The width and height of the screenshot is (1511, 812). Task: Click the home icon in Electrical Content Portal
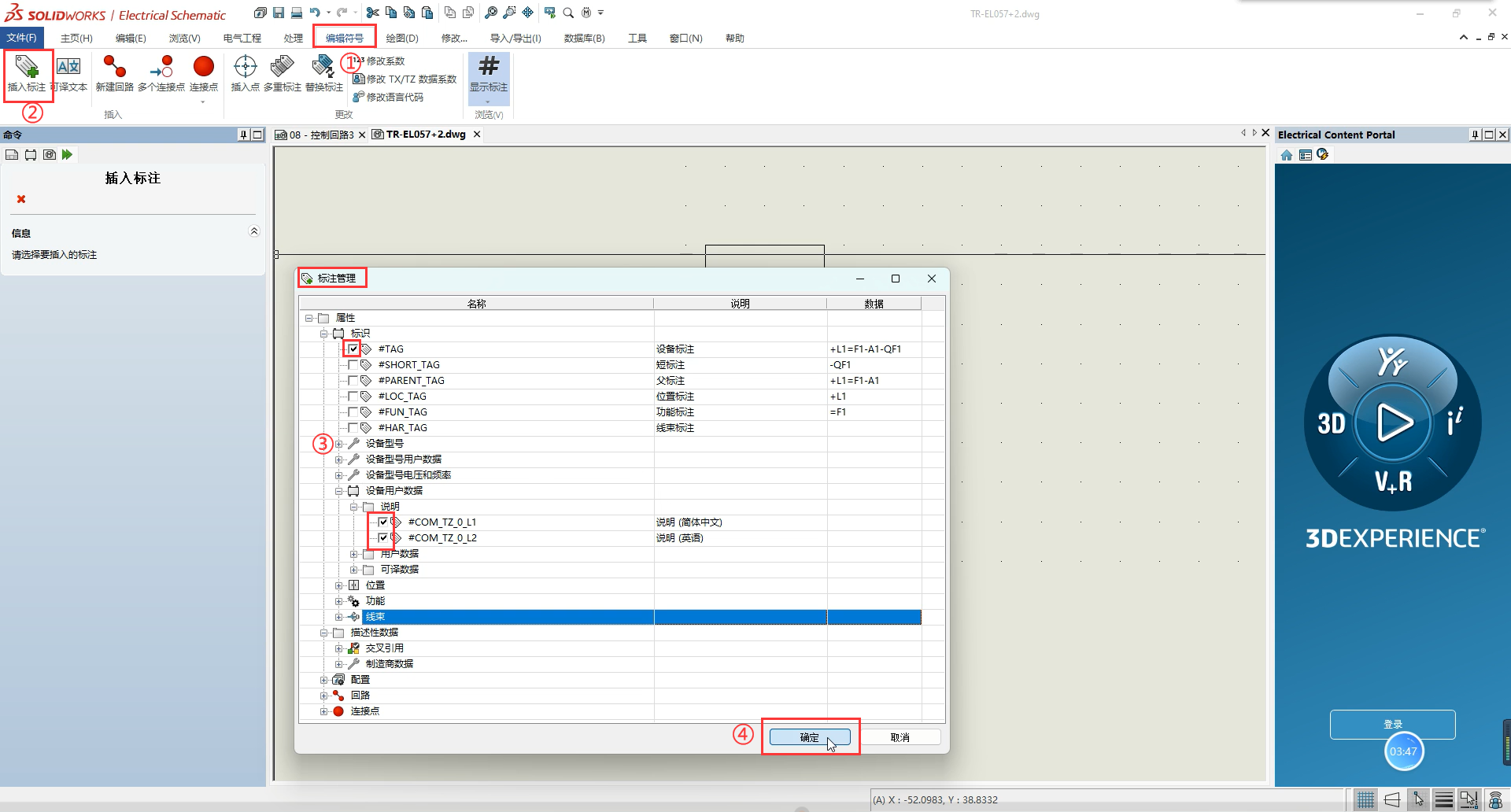[x=1287, y=155]
